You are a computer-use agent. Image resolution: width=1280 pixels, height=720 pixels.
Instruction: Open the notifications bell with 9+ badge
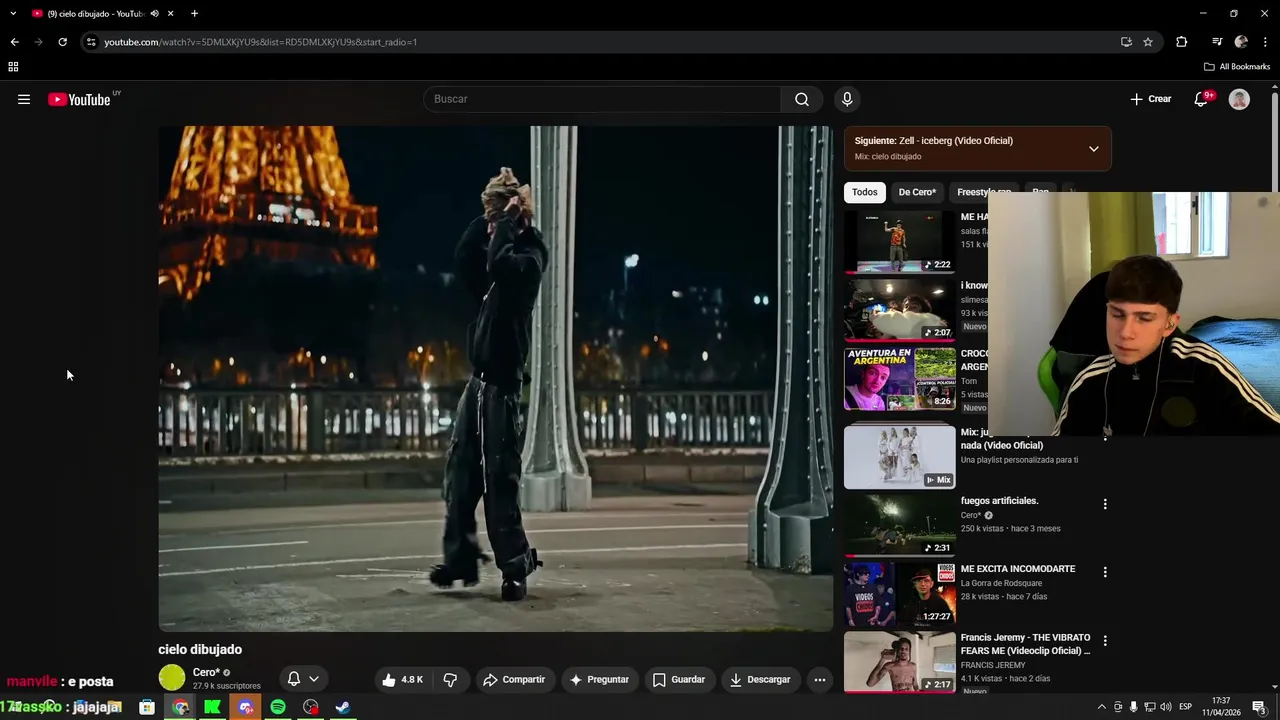1201,99
